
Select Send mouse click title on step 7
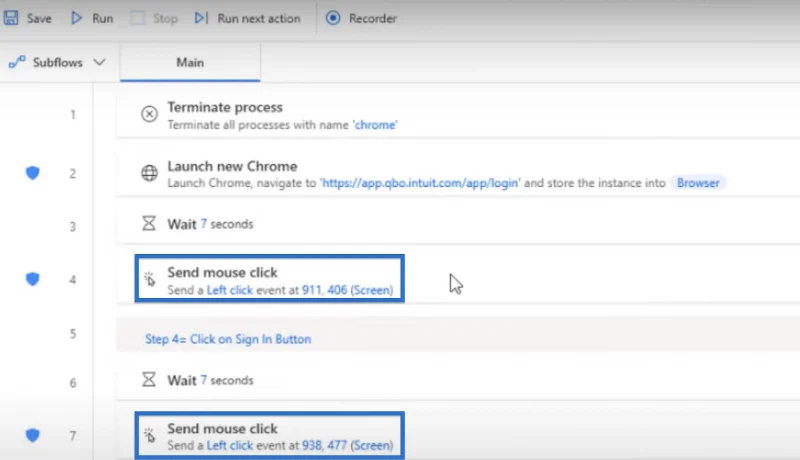tap(222, 429)
